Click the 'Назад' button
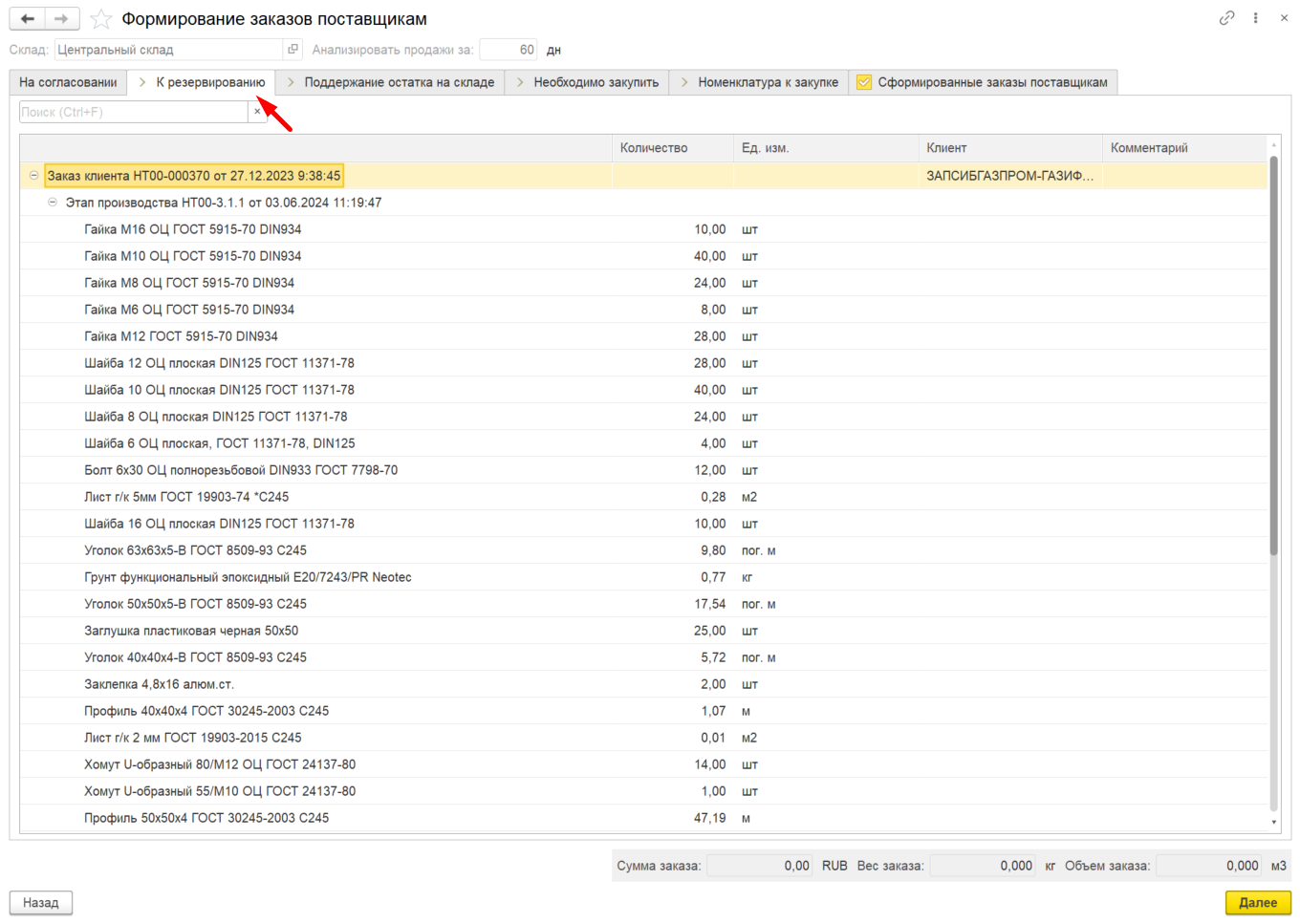 (41, 903)
